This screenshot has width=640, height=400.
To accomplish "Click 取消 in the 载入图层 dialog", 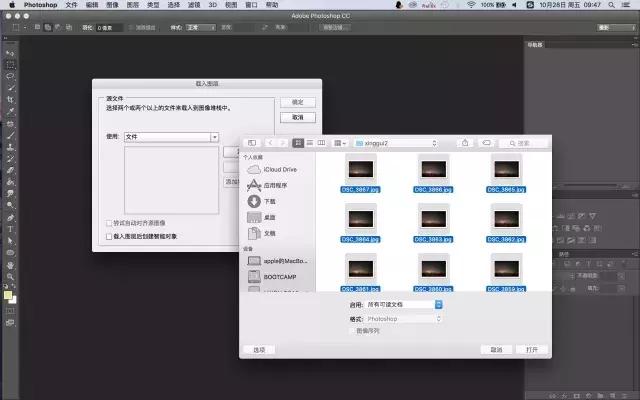I will (297, 117).
